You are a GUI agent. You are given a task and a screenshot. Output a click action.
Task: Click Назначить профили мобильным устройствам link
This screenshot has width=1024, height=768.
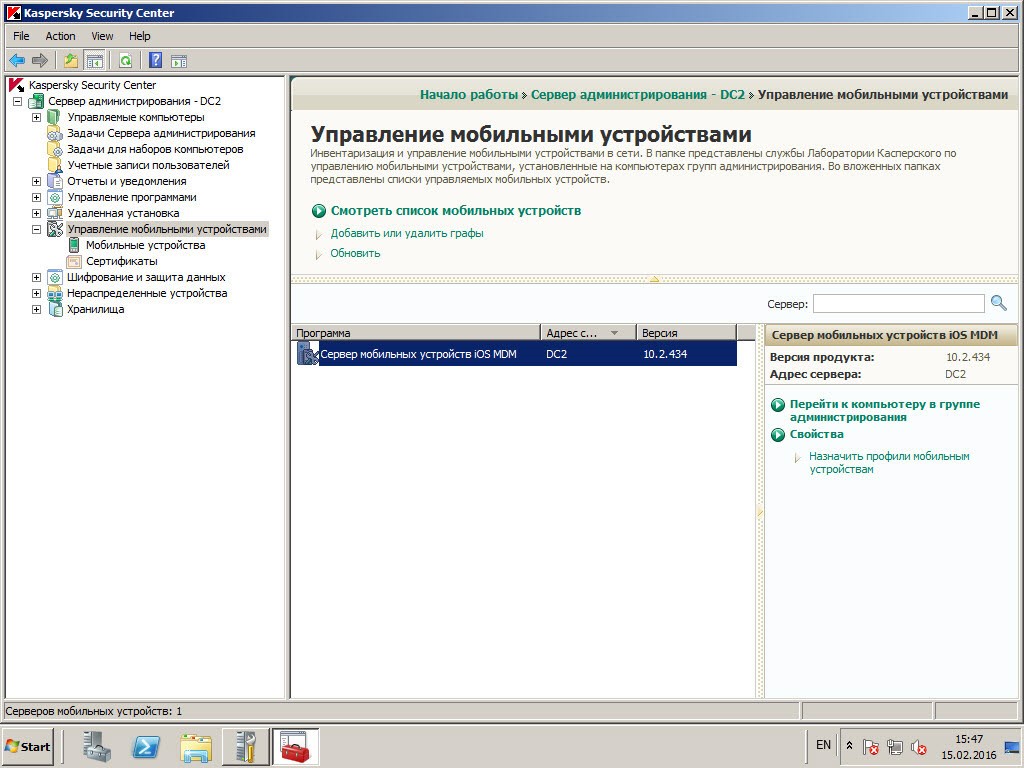point(889,462)
